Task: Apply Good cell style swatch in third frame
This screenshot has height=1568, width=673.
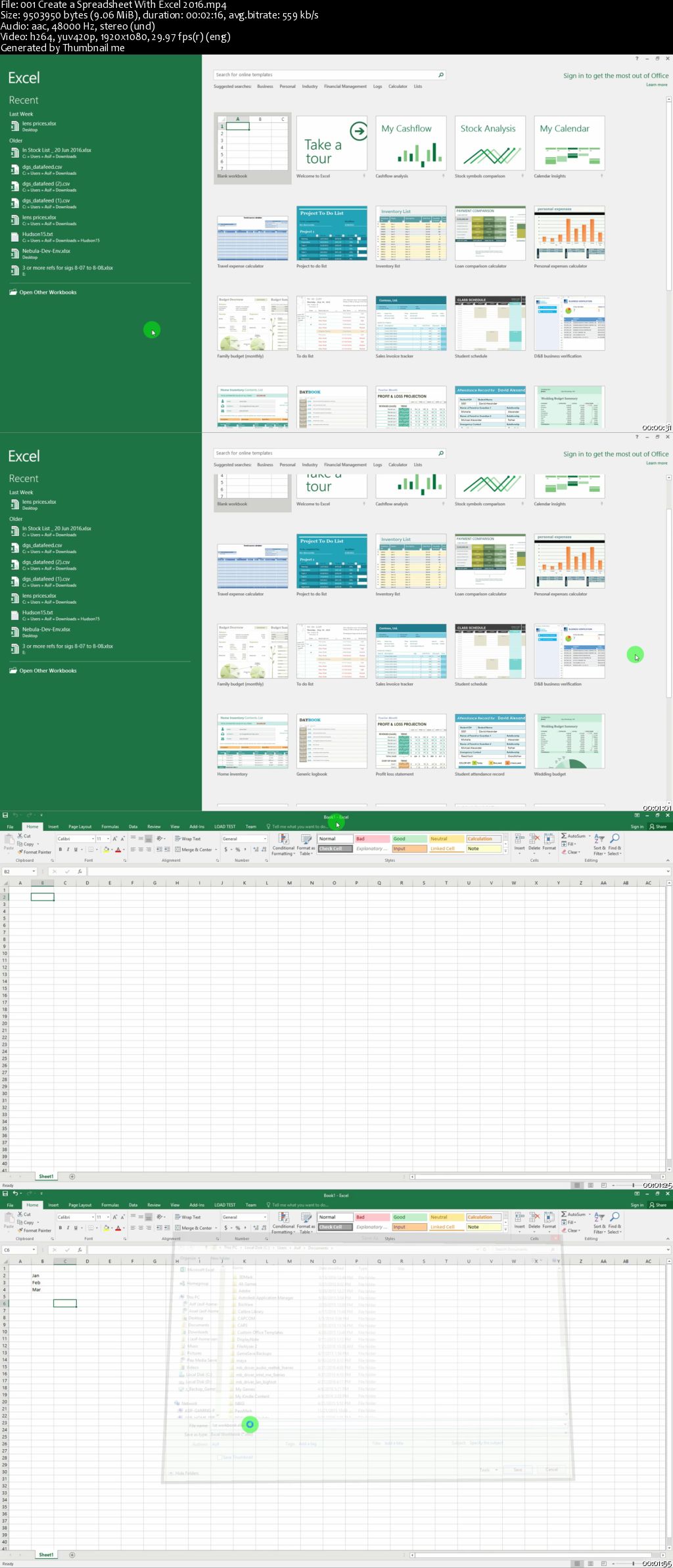Action: click(x=409, y=839)
